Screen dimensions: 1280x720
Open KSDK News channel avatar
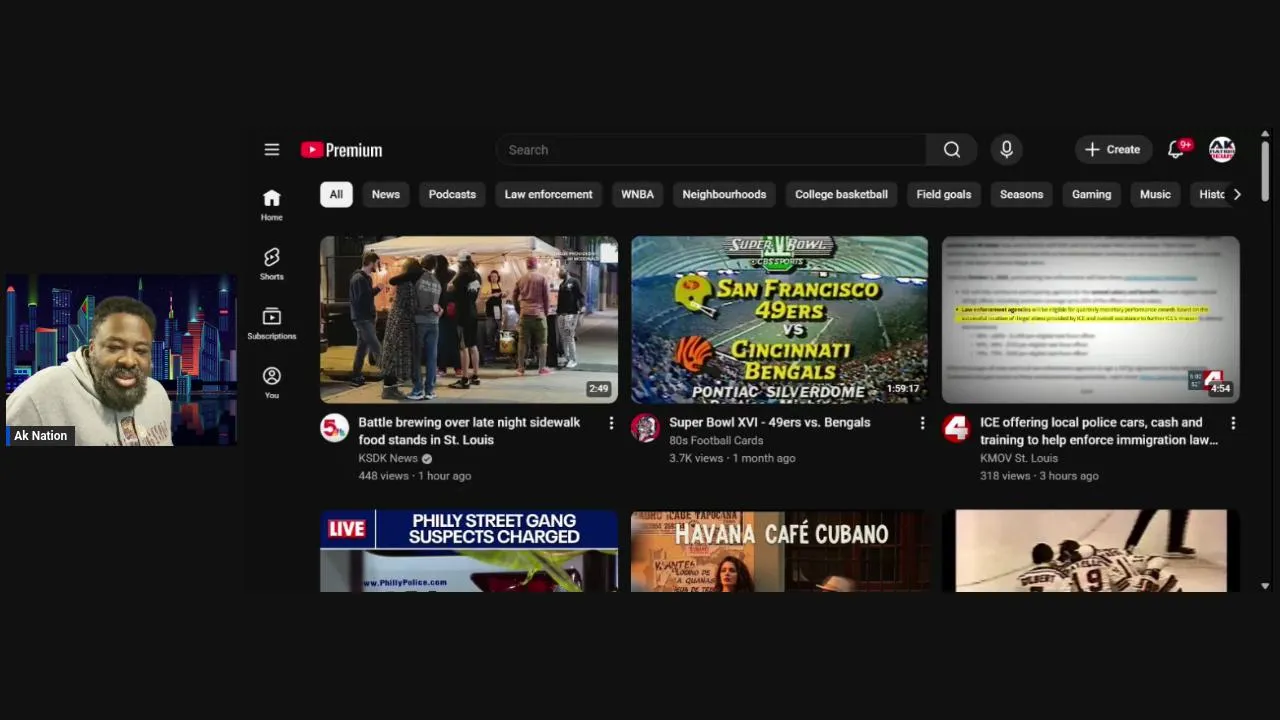pyautogui.click(x=334, y=428)
